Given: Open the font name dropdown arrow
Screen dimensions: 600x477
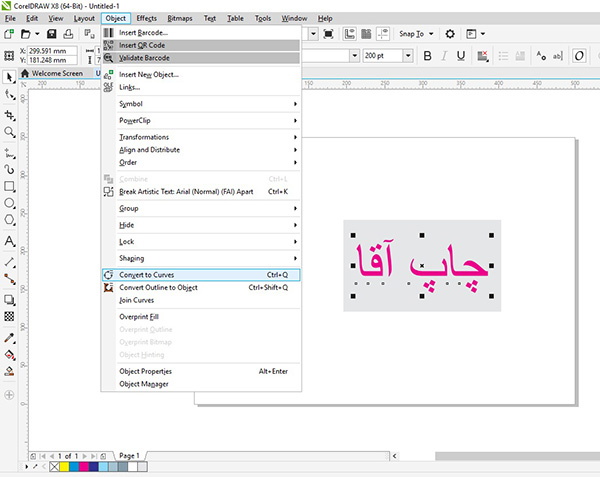Looking at the screenshot, I should 355,55.
